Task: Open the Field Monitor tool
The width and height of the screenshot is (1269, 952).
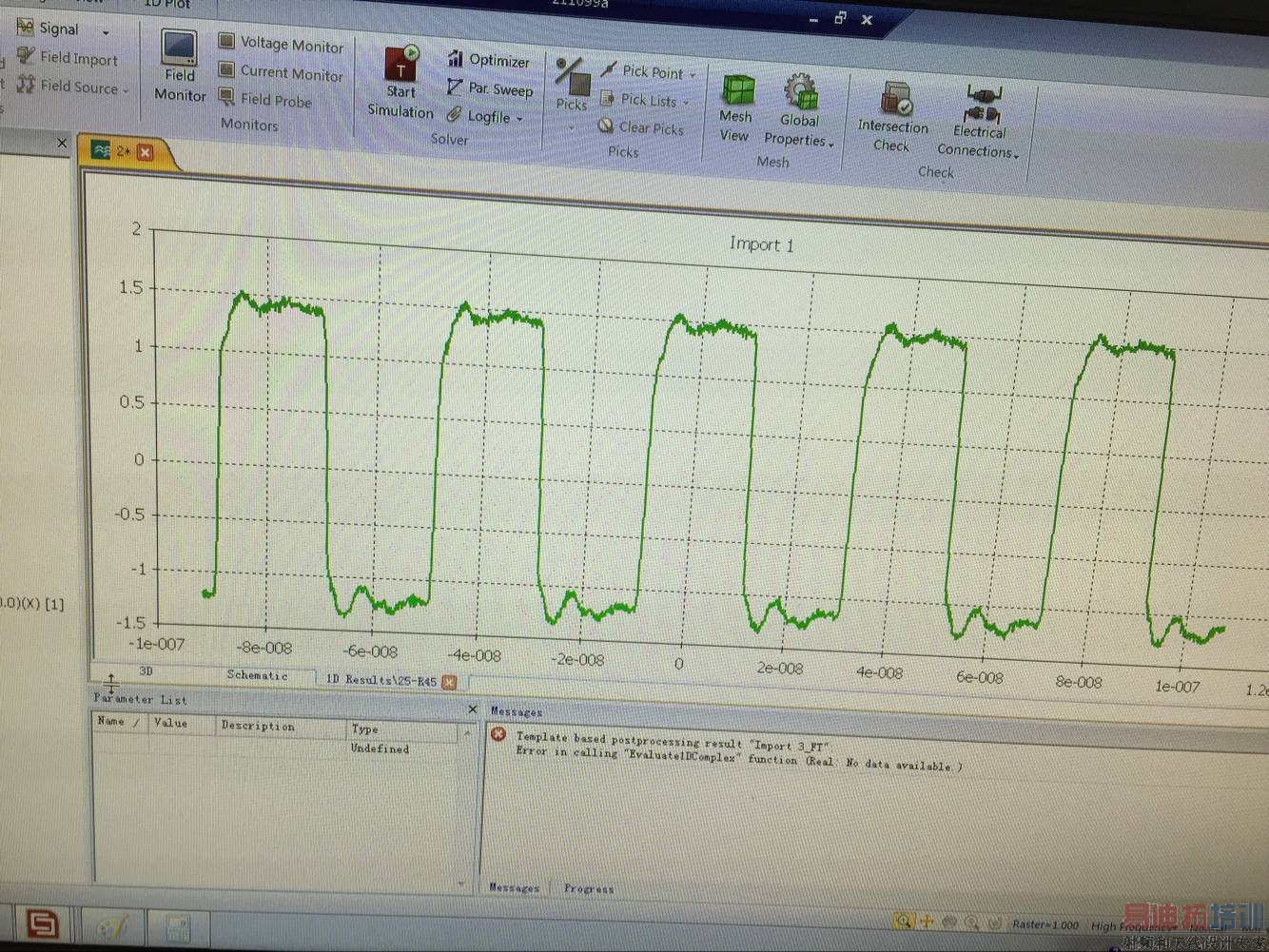Action: click(x=180, y=65)
